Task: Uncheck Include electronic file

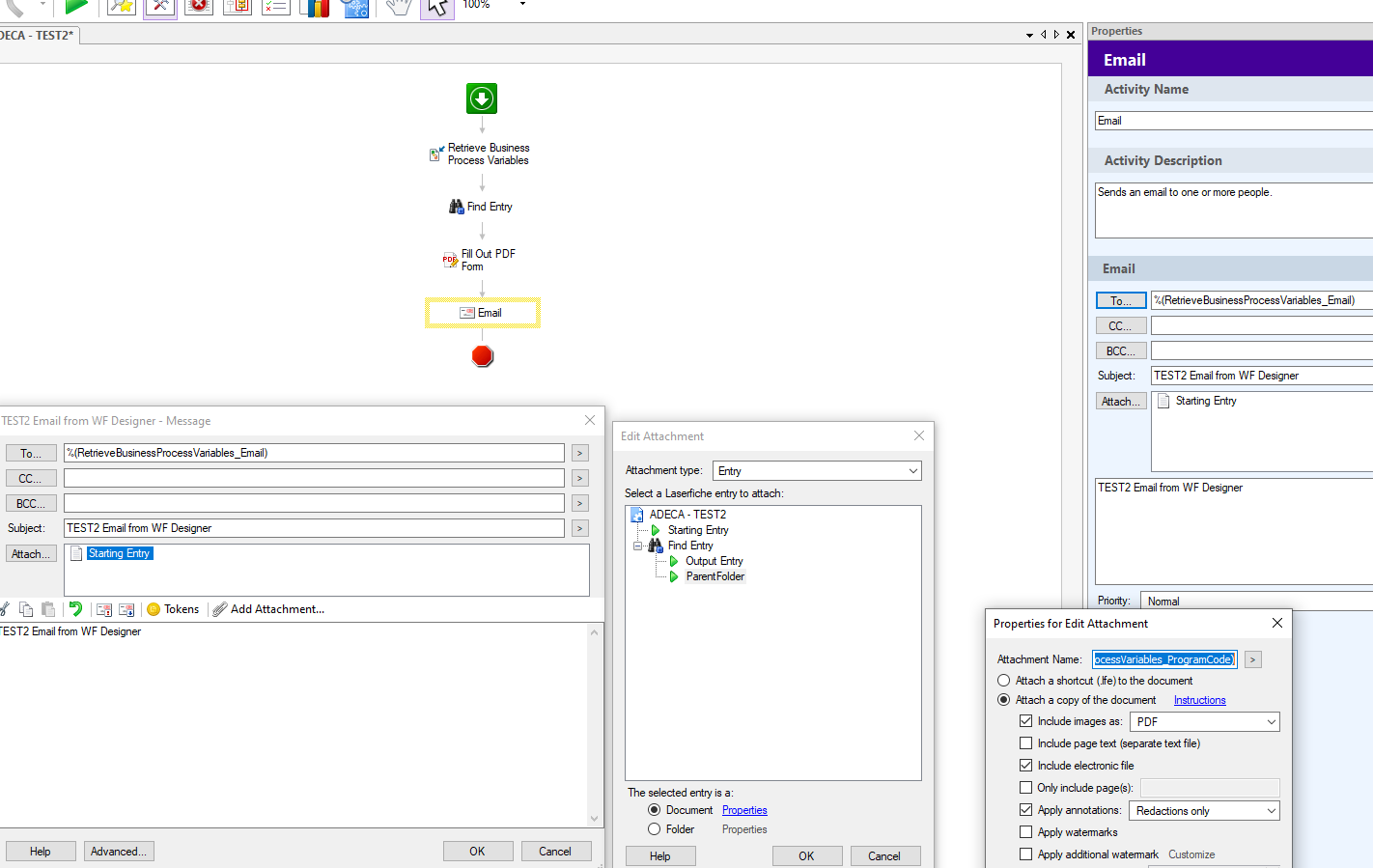Action: coord(1025,766)
